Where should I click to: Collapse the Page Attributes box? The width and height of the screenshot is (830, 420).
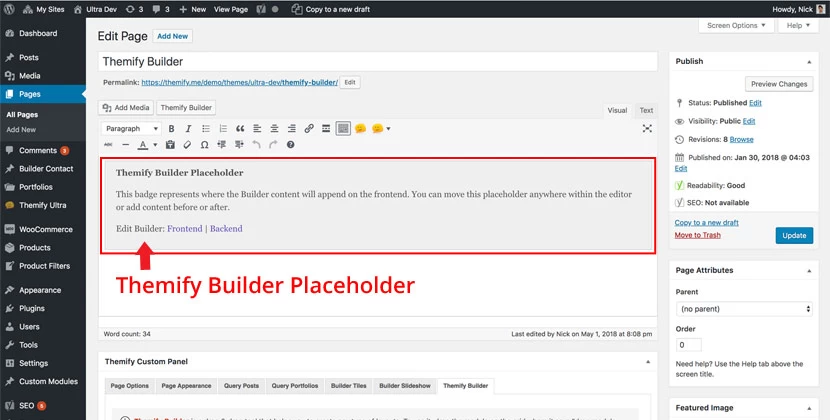(809, 271)
